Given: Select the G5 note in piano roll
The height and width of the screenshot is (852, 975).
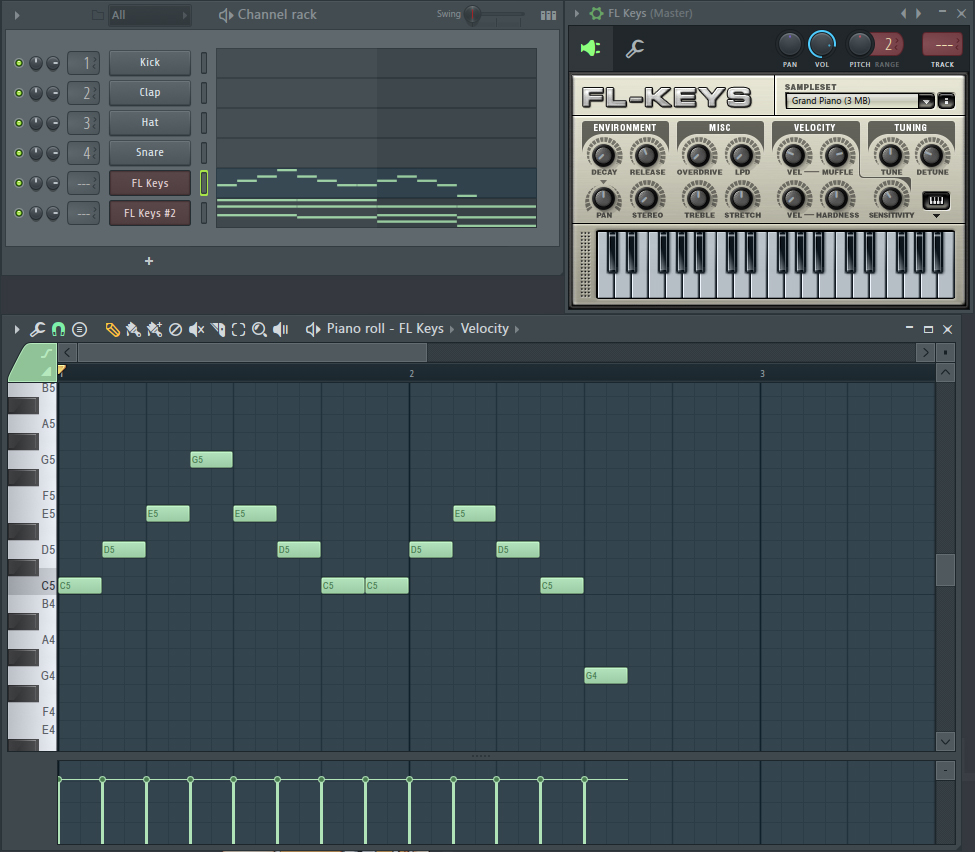Looking at the screenshot, I should click(x=211, y=460).
